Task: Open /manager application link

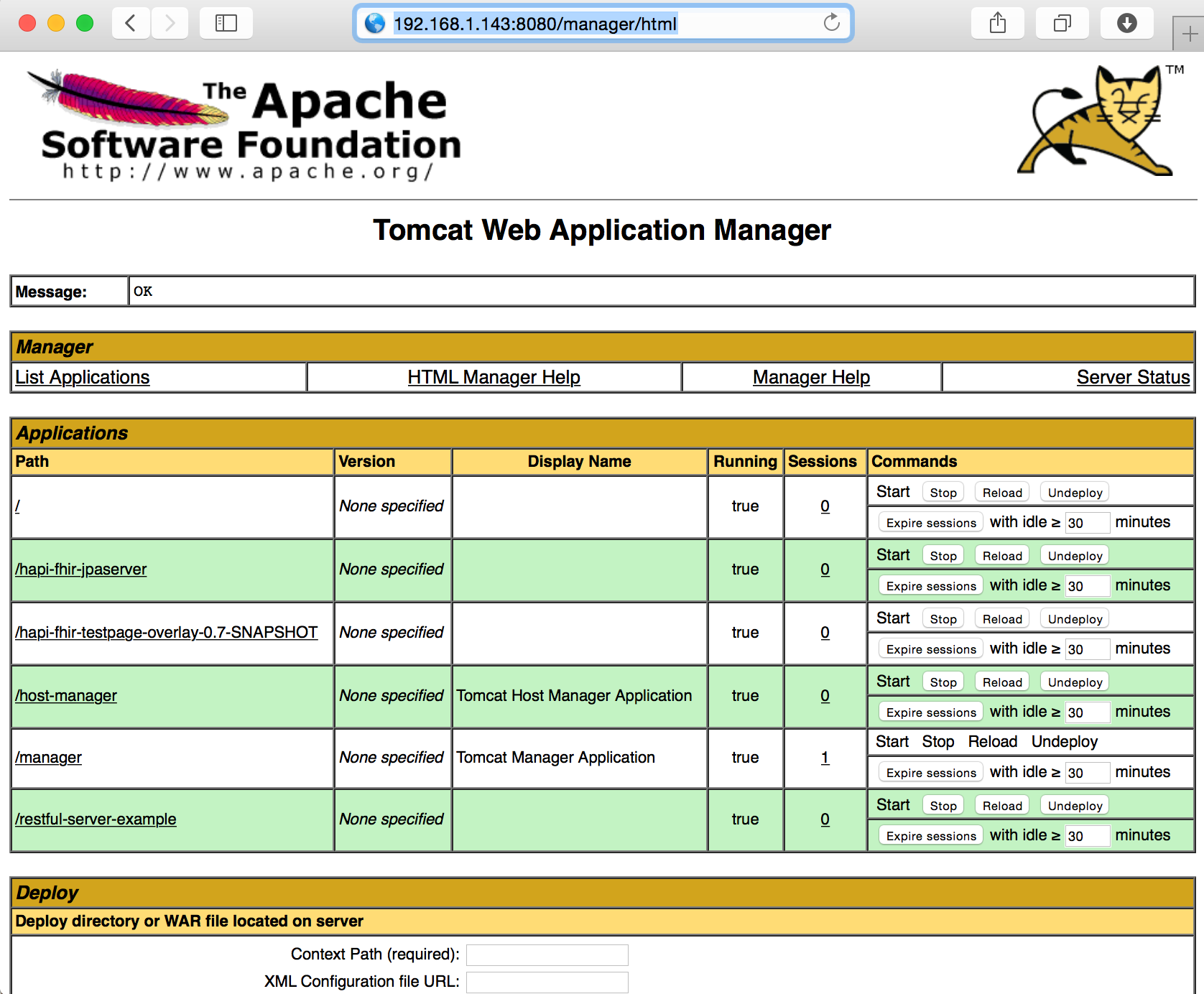Action: [x=49, y=758]
